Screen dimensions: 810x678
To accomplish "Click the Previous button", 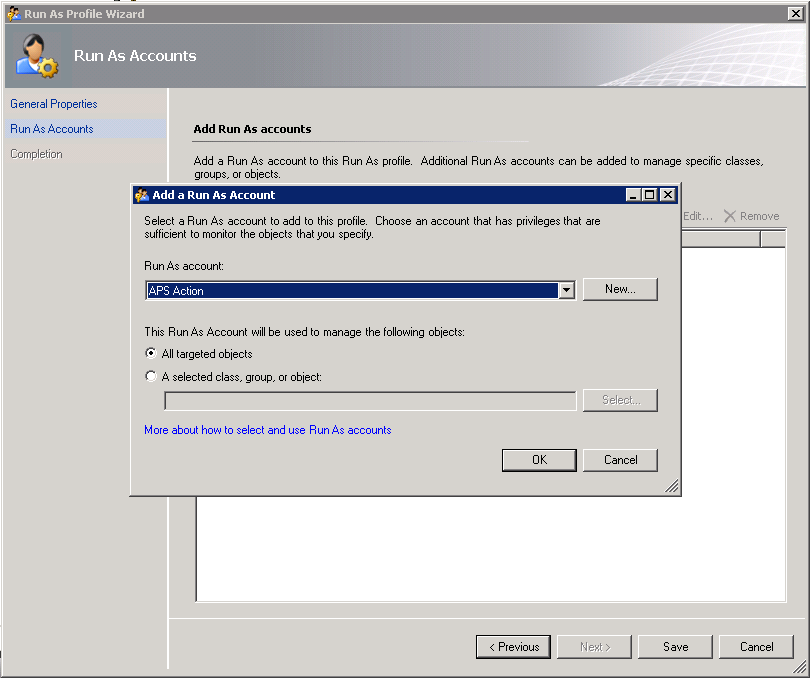I will tap(513, 646).
